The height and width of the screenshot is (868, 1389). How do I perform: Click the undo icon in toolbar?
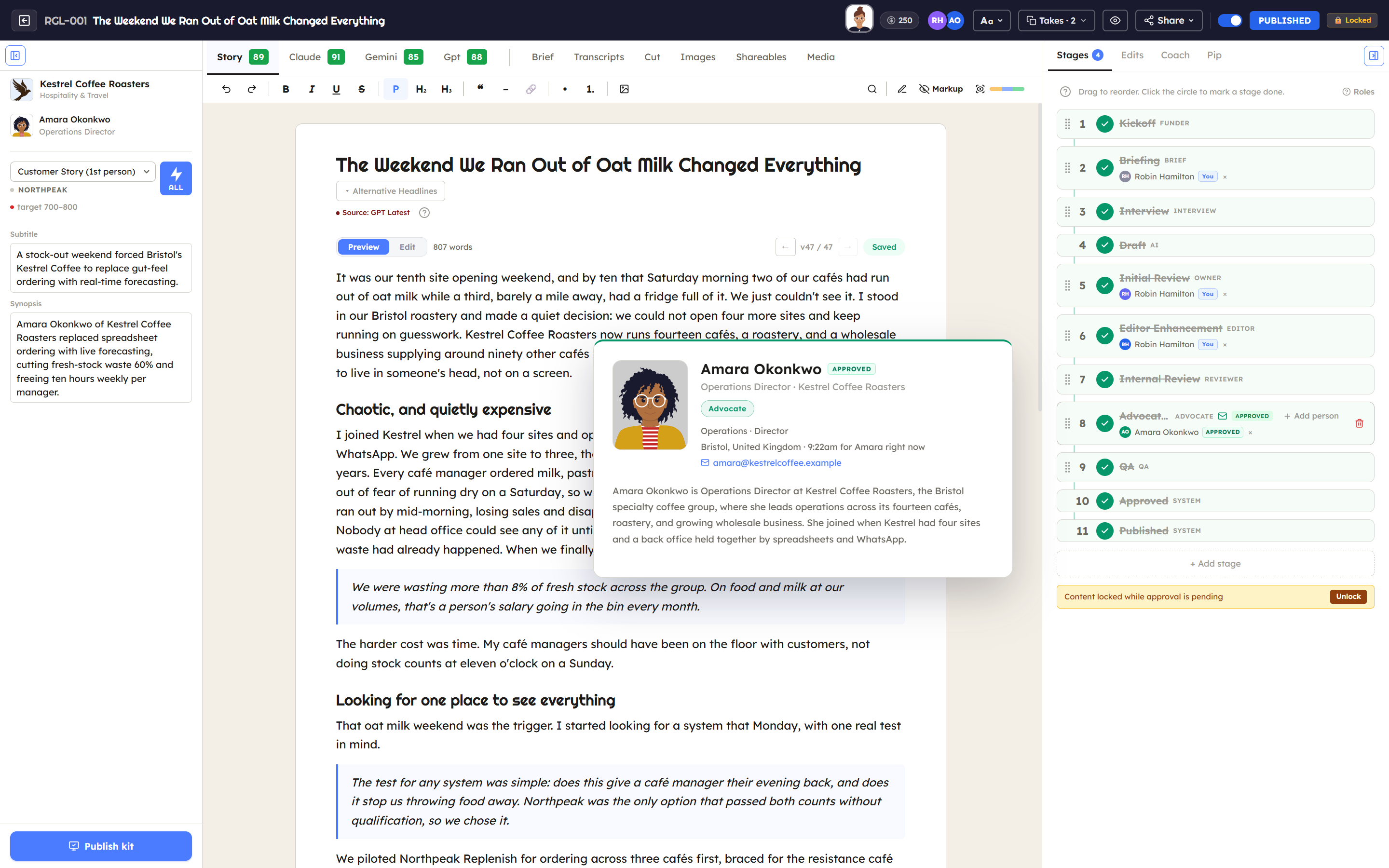click(226, 89)
